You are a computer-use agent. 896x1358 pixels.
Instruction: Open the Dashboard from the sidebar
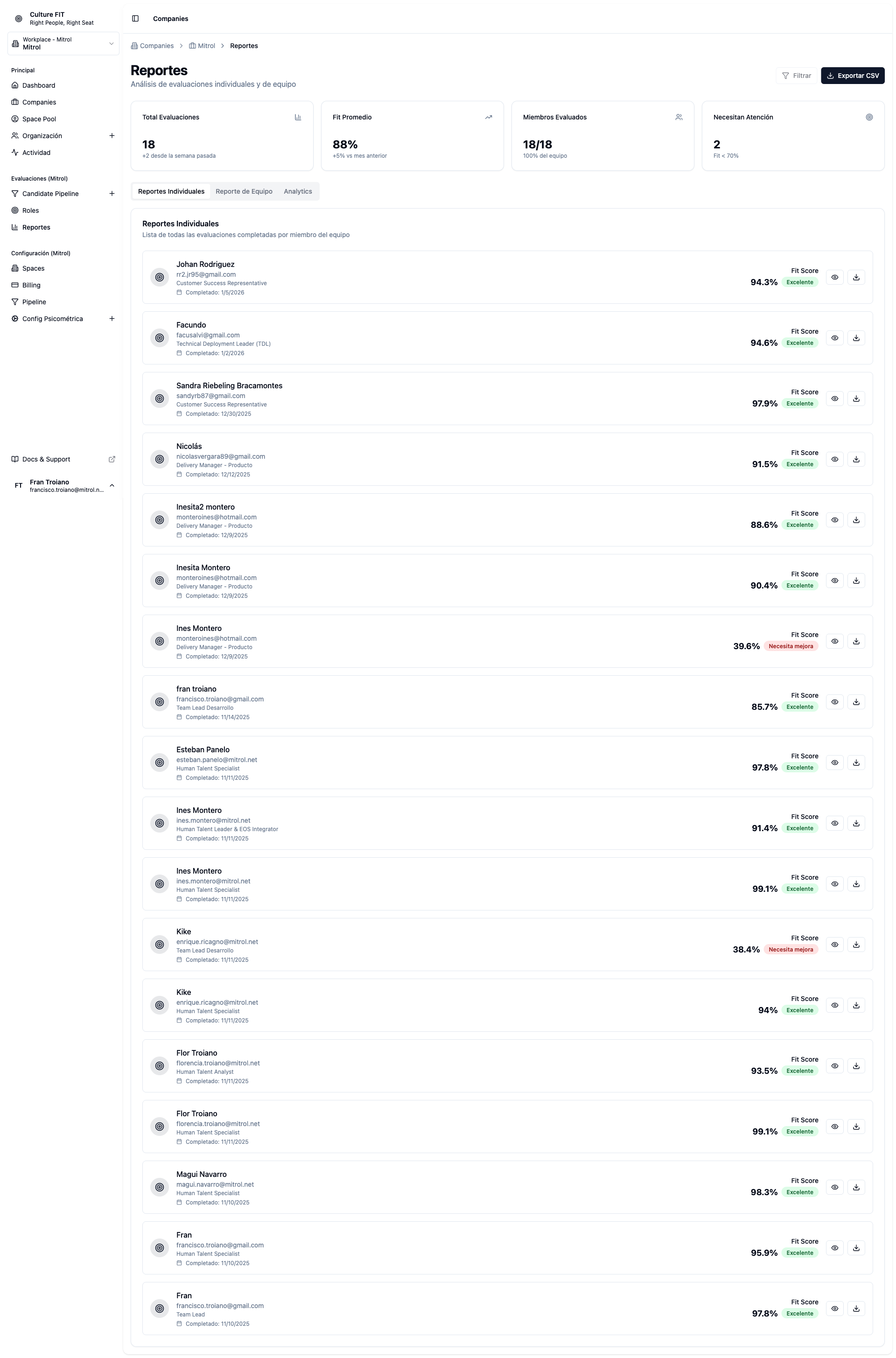coord(38,85)
